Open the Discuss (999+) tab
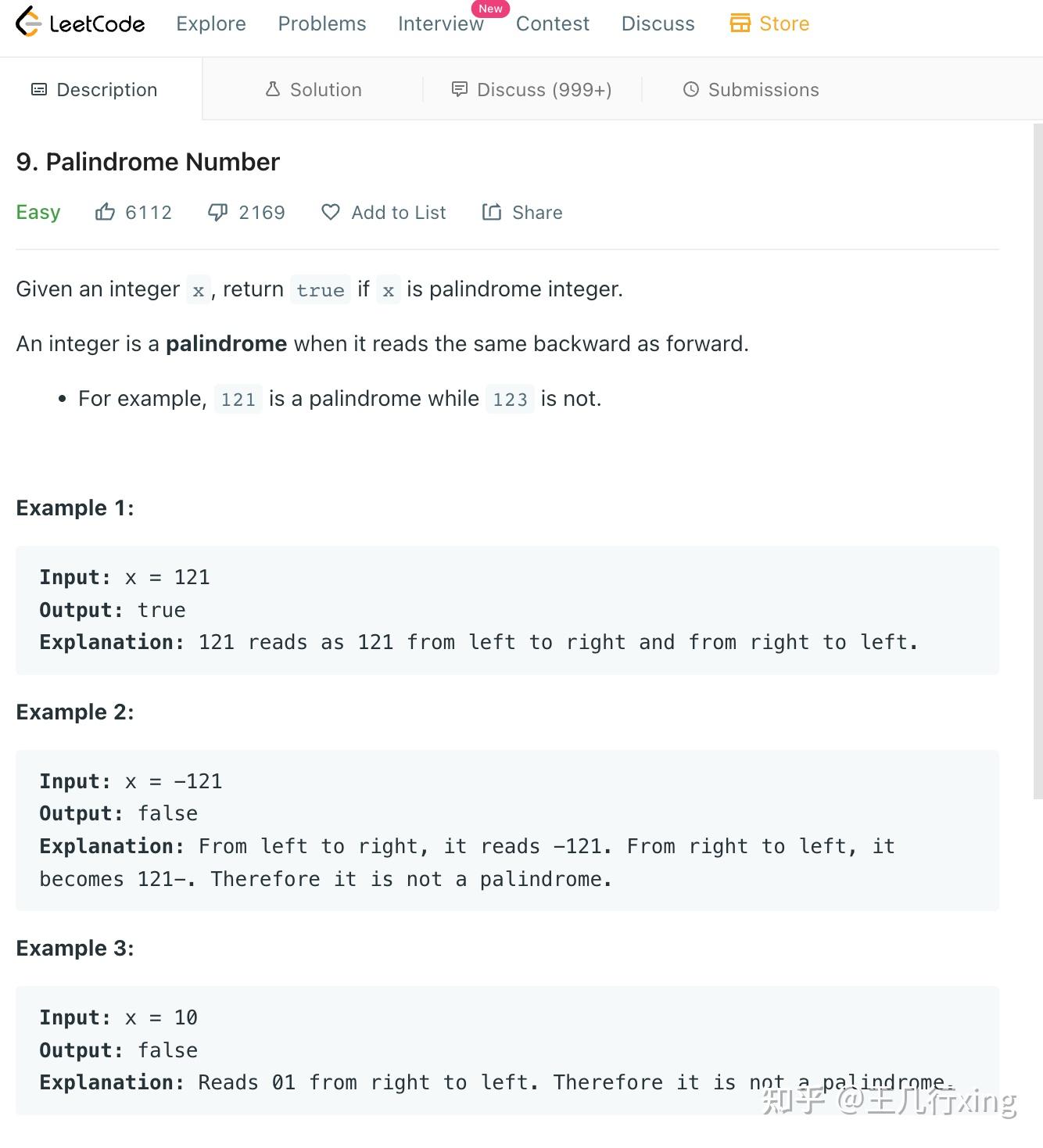The width and height of the screenshot is (1043, 1148). 532,89
